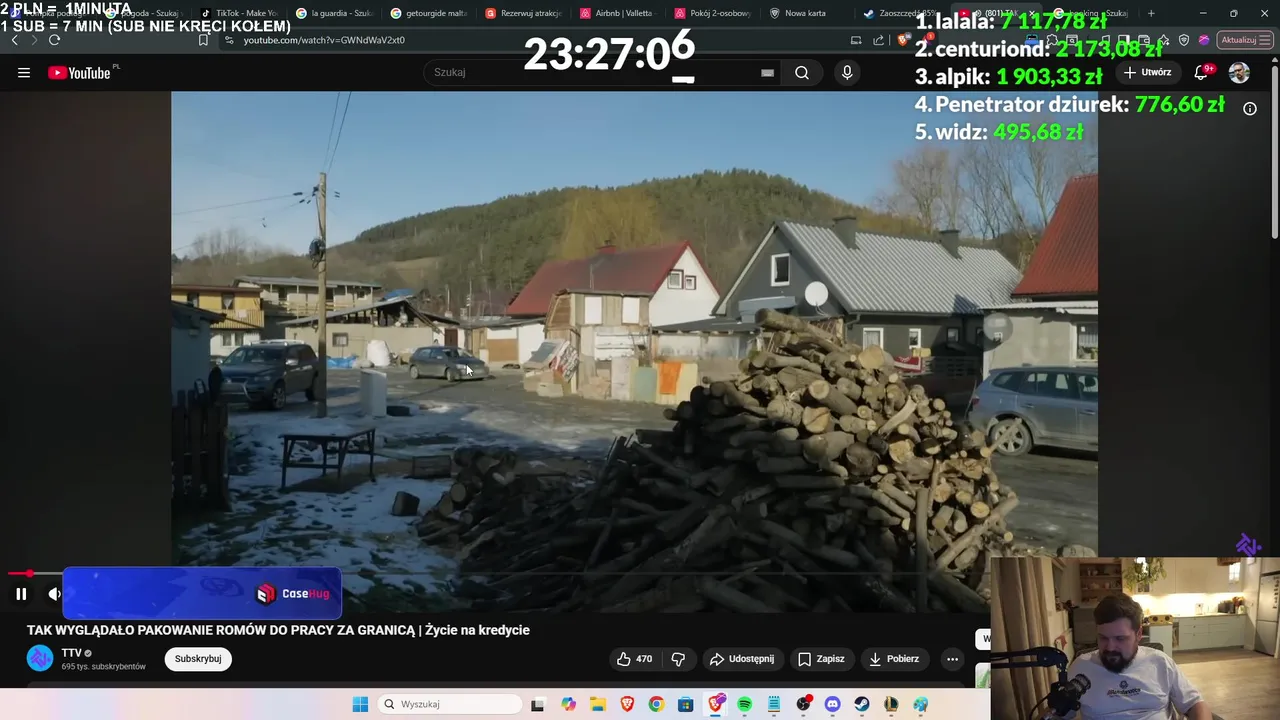Switch to the Airbnb Valletta tab
1280x720 pixels.
click(x=617, y=13)
